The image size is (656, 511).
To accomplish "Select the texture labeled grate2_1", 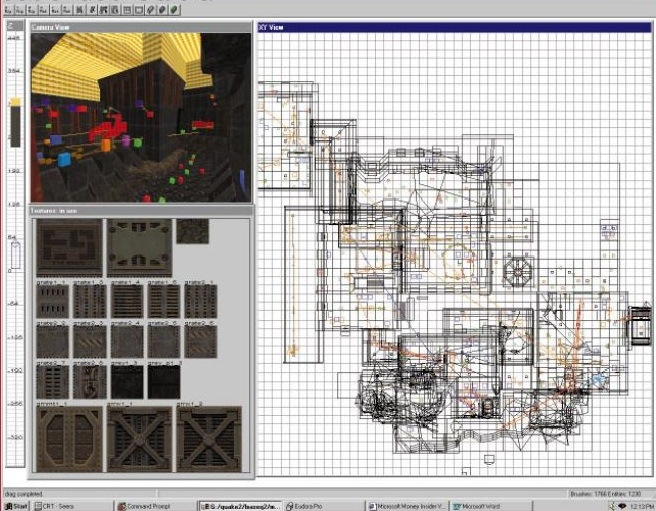I will [201, 301].
